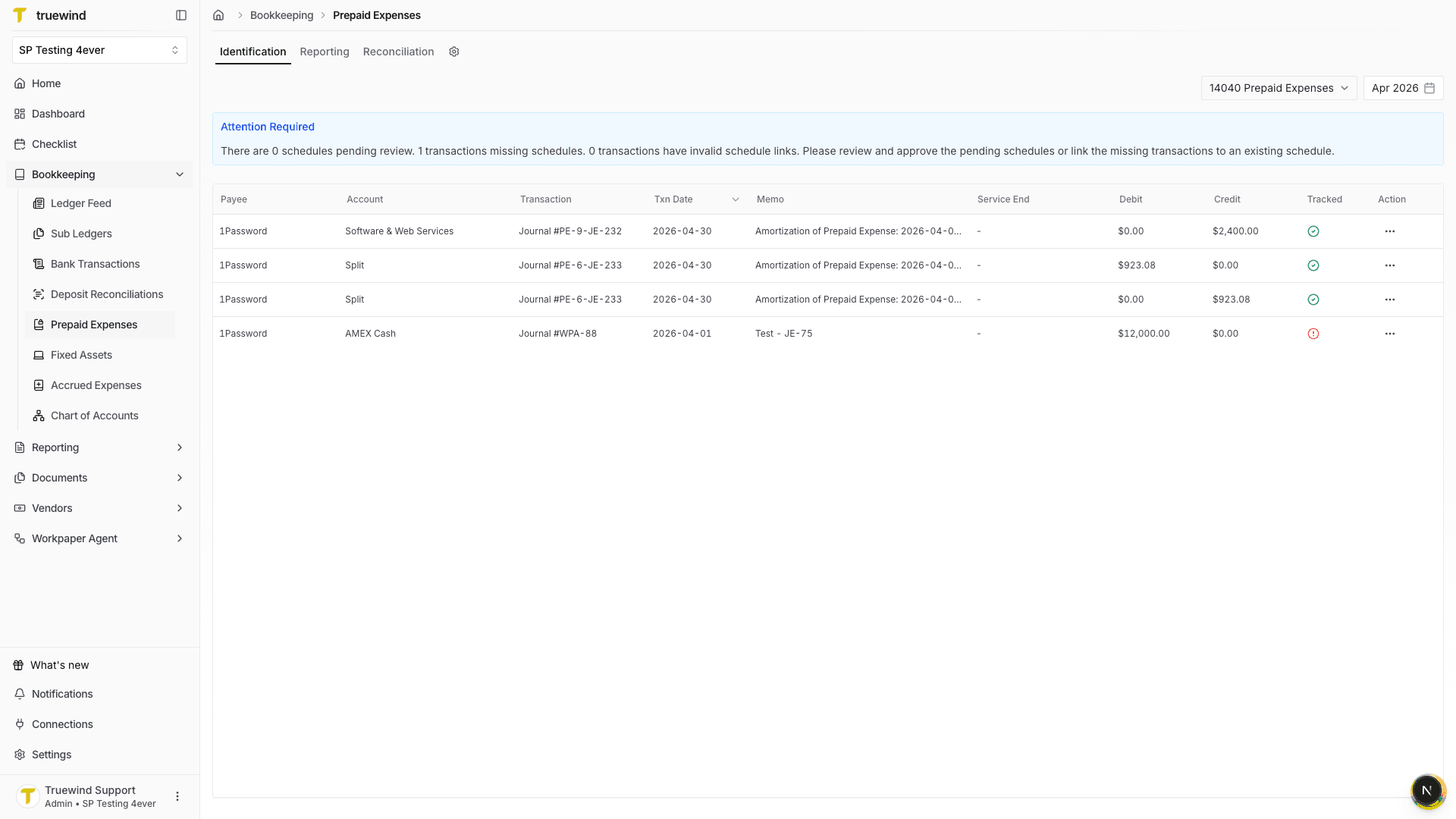Expand the Vendors sidebar section
This screenshot has height=819, width=1456.
pyautogui.click(x=99, y=508)
